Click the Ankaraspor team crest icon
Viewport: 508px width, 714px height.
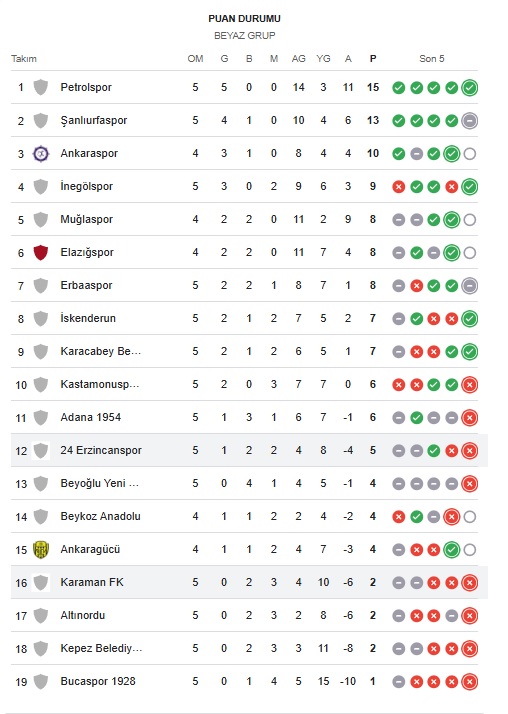coord(41,153)
